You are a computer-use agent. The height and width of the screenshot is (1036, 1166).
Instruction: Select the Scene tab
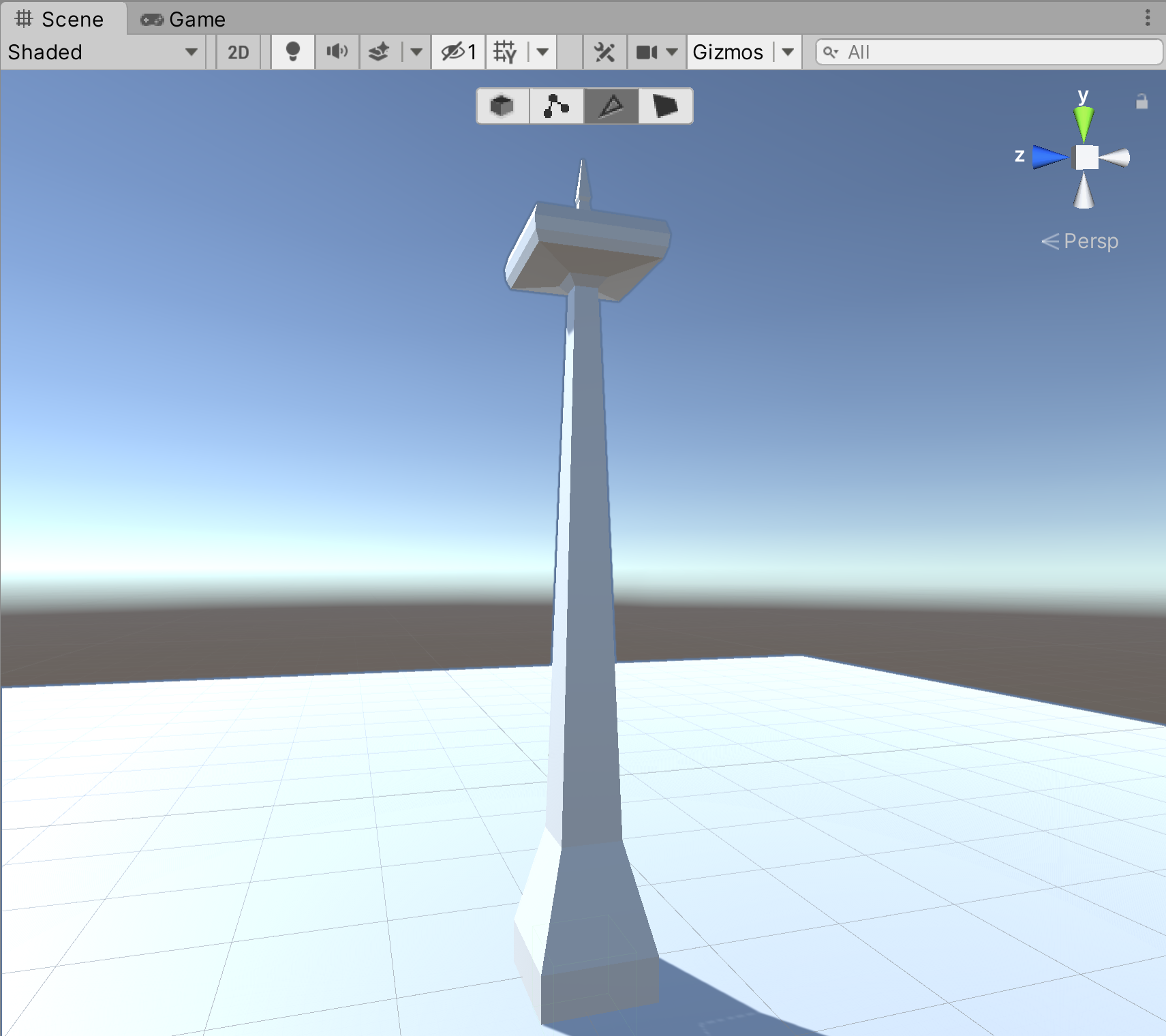coord(60,19)
